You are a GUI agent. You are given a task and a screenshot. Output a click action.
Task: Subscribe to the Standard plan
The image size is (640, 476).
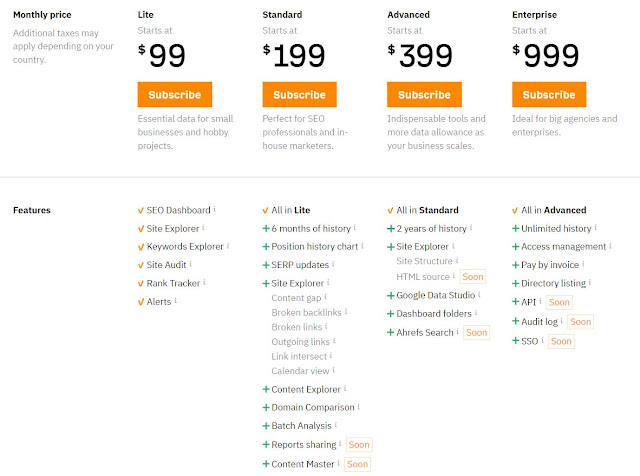coord(300,94)
